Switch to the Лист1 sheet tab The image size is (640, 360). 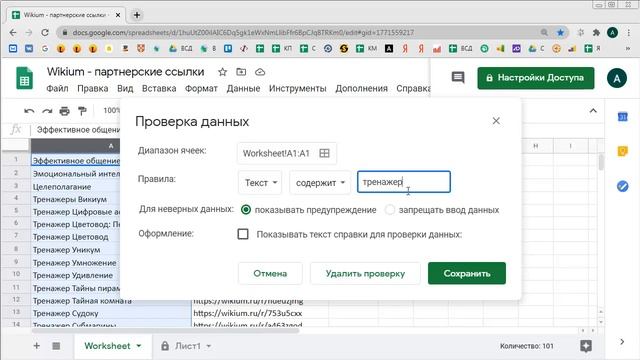click(x=188, y=346)
